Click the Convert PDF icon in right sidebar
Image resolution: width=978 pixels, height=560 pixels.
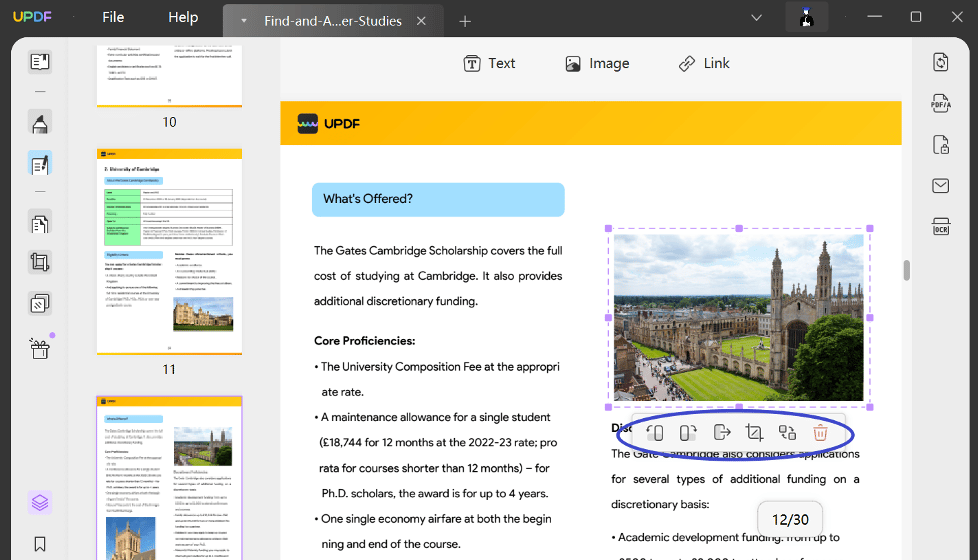coord(941,62)
